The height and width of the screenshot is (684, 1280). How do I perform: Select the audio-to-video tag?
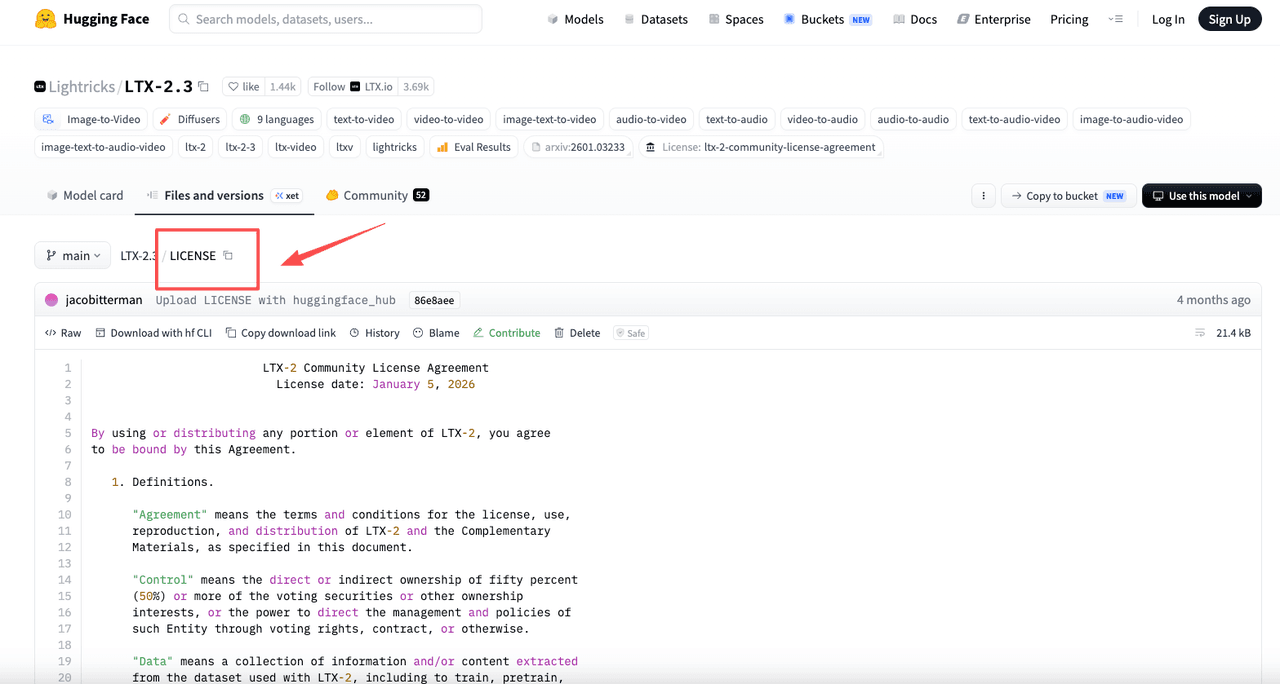point(651,119)
